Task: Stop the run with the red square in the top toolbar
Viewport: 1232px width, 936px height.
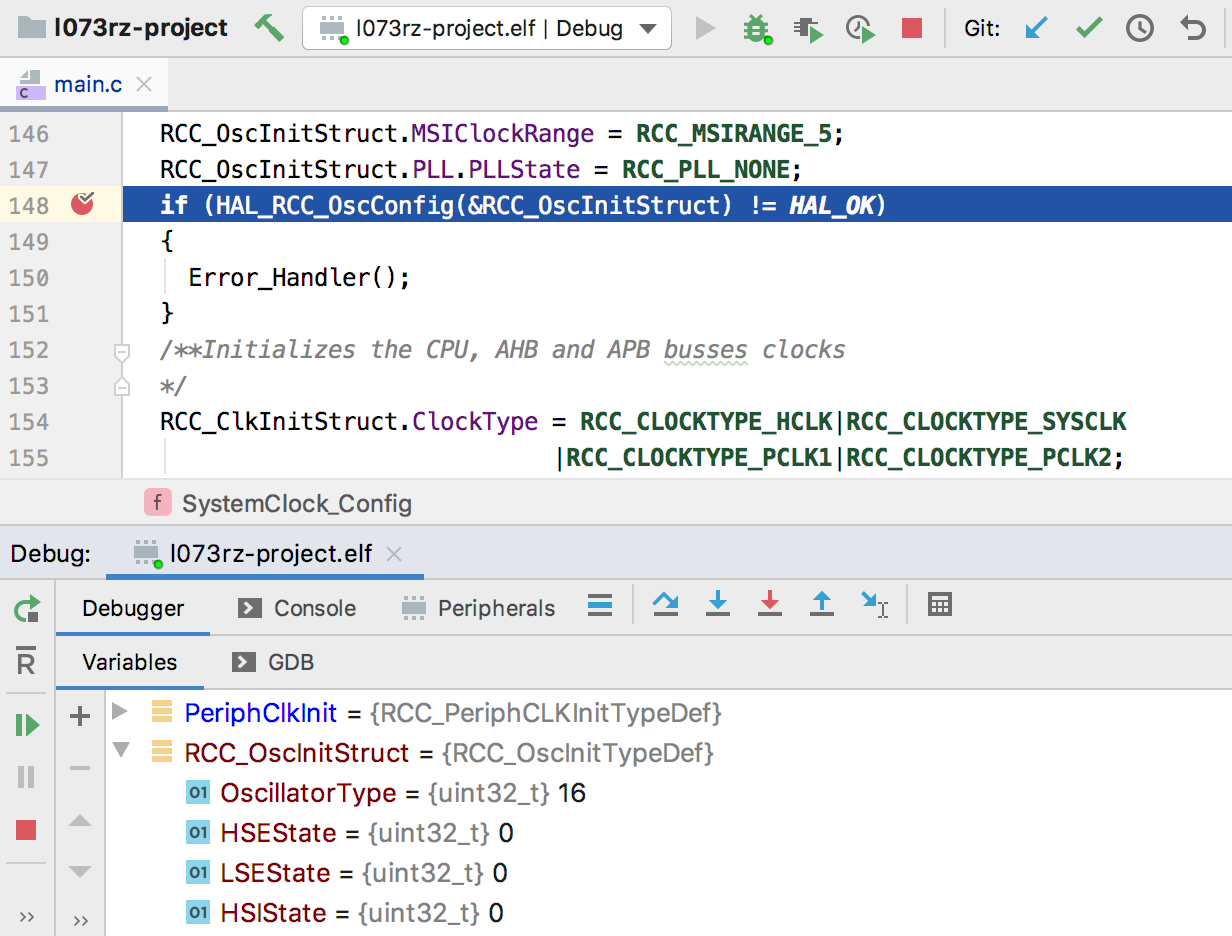Action: (911, 28)
